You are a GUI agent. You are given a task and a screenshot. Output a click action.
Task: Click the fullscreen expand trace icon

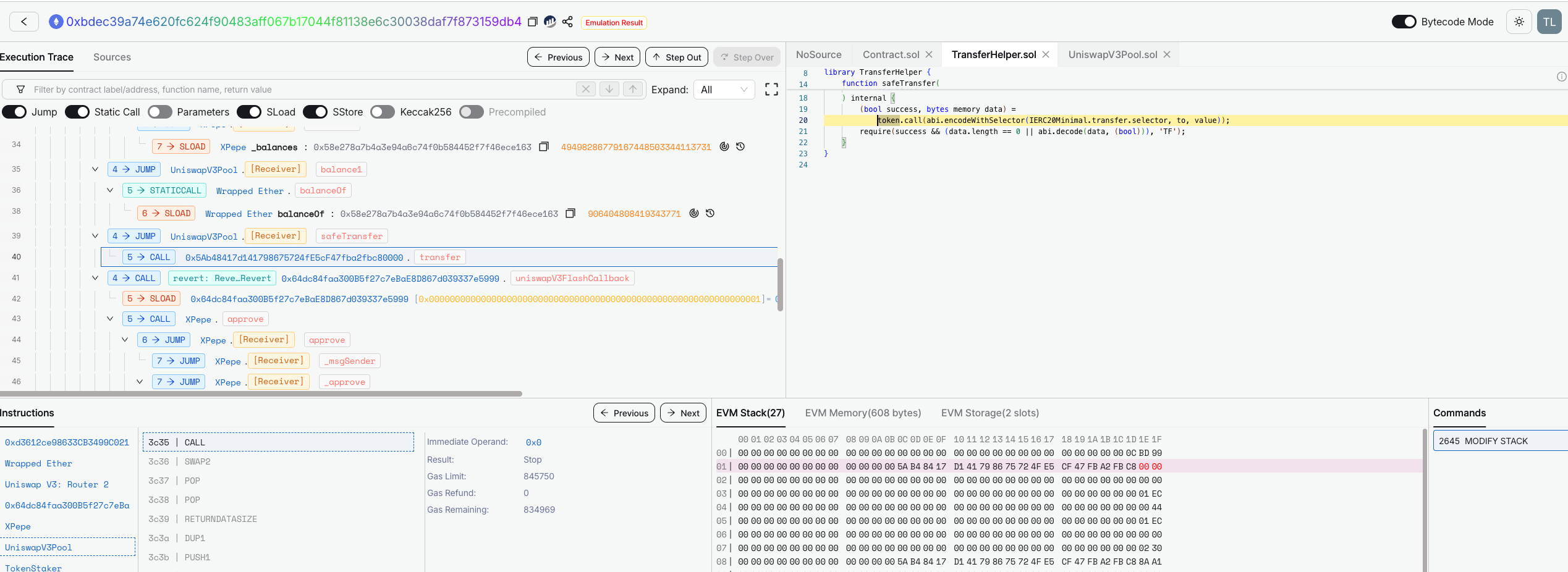[x=771, y=90]
